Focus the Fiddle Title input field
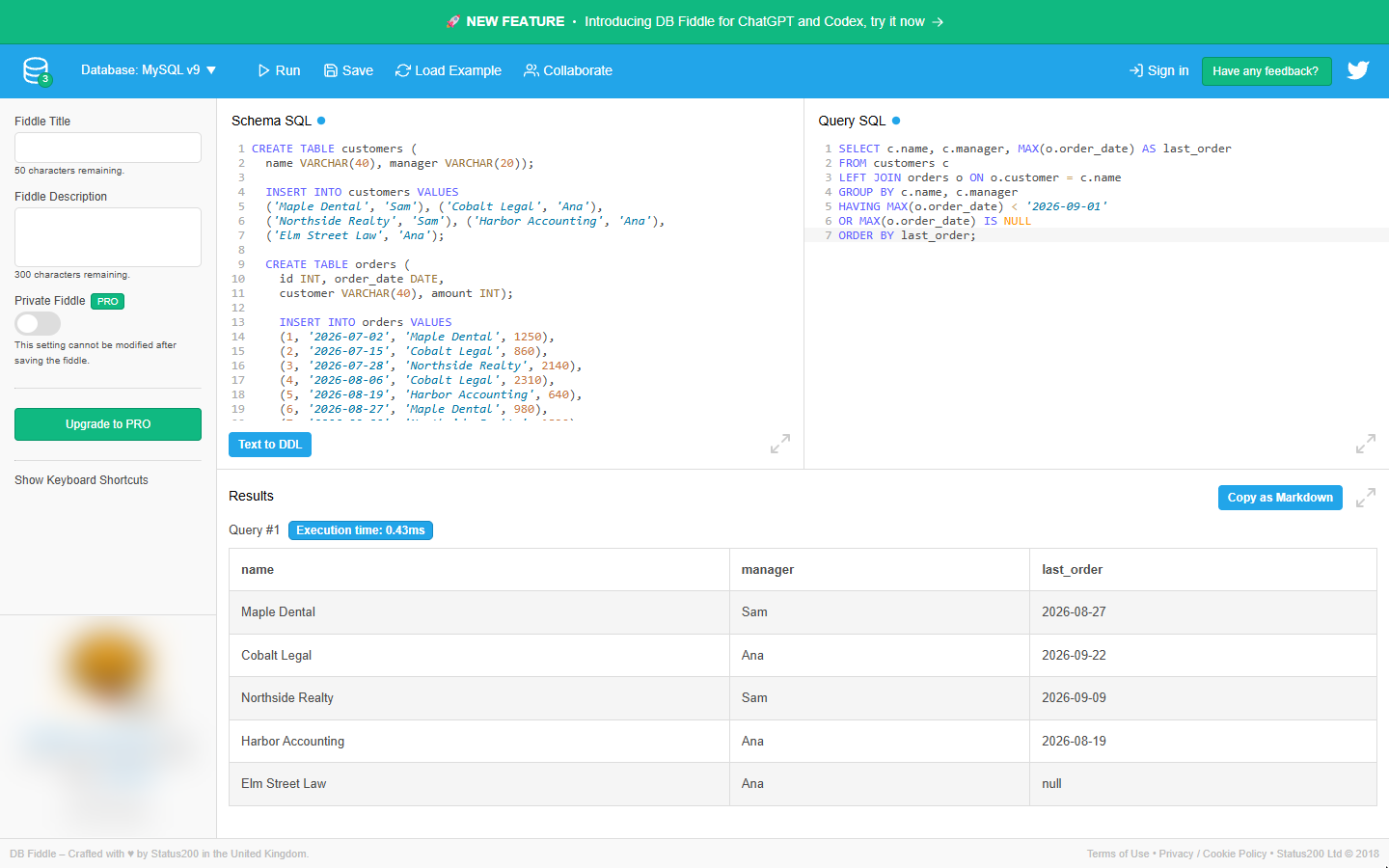This screenshot has width=1389, height=868. (108, 148)
